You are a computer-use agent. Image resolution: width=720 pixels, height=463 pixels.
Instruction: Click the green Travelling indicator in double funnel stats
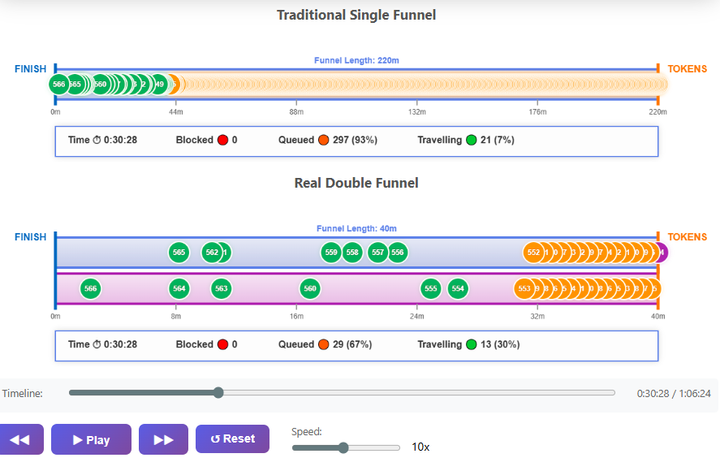[471, 344]
